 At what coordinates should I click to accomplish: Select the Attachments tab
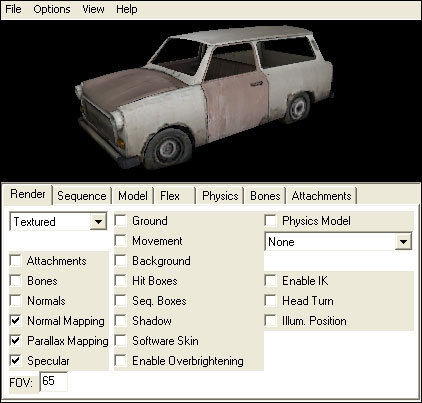click(321, 196)
